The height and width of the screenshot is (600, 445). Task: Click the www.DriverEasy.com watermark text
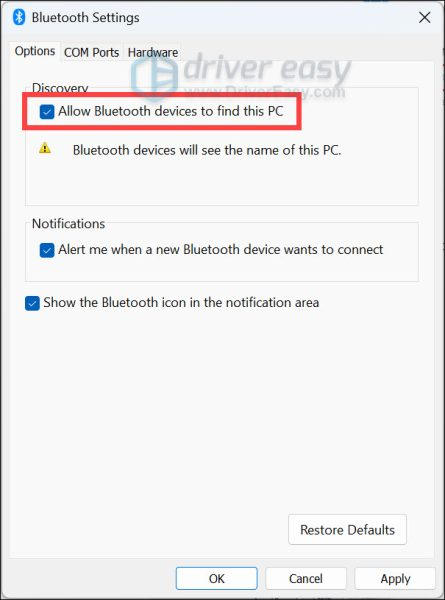(x=265, y=91)
